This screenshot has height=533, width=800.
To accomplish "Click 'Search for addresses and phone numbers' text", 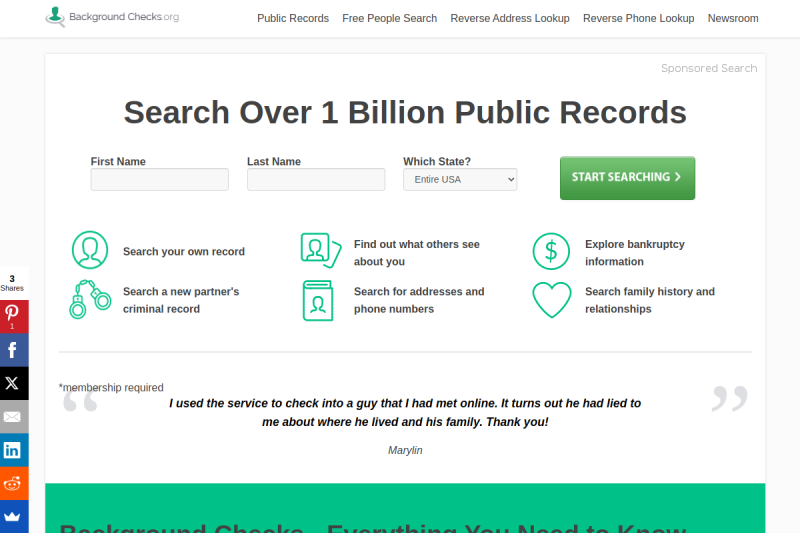I will pyautogui.click(x=419, y=300).
